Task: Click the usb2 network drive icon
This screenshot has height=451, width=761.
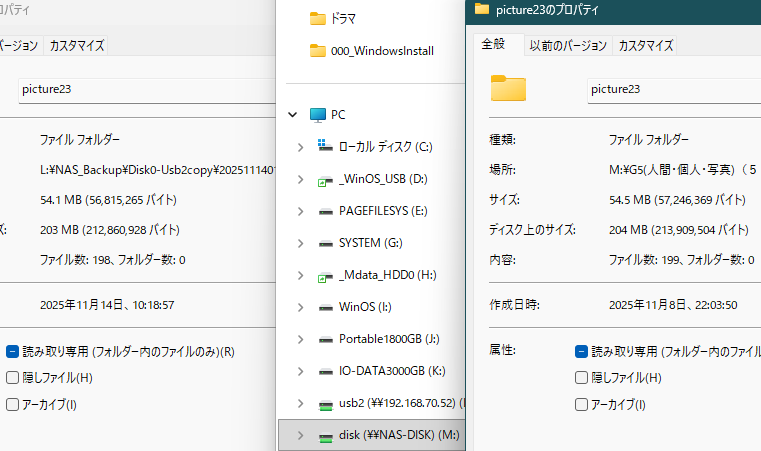Action: click(326, 403)
